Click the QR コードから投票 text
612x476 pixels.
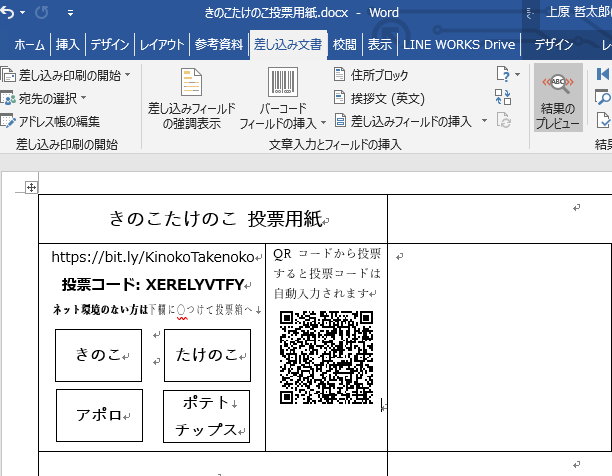click(x=327, y=254)
